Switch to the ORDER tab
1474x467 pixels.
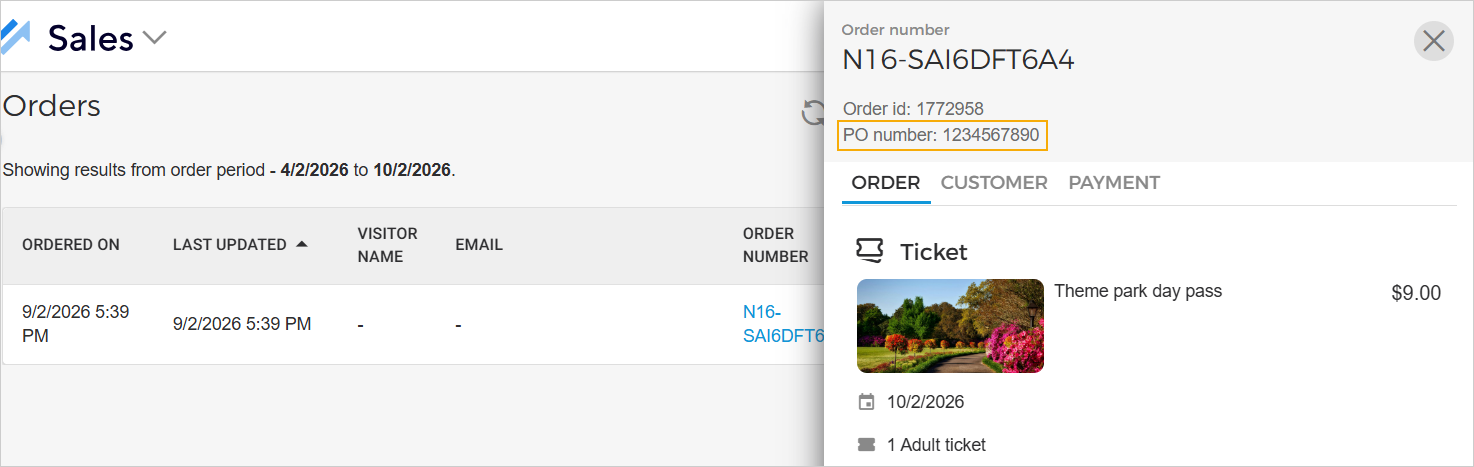(885, 183)
